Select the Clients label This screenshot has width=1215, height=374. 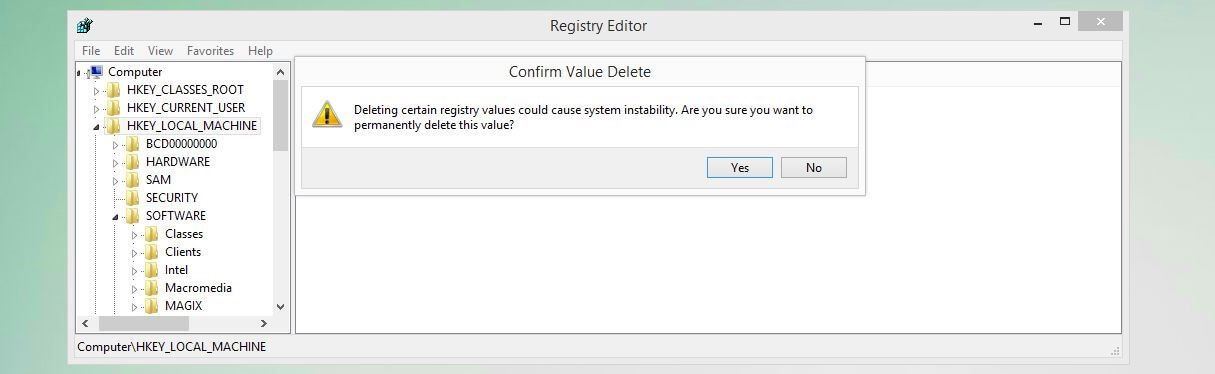(x=183, y=252)
